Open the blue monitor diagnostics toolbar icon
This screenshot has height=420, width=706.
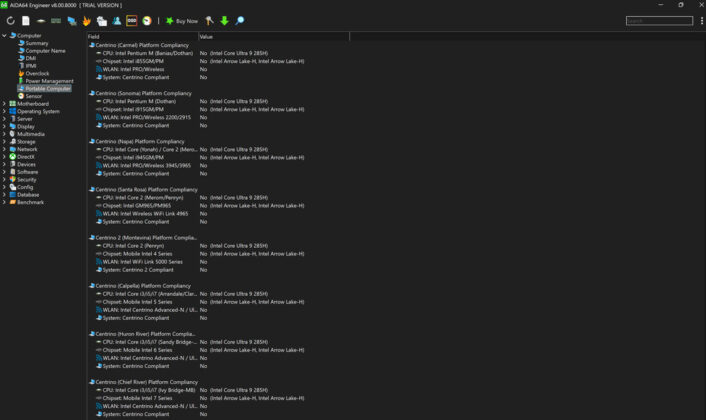[72, 21]
